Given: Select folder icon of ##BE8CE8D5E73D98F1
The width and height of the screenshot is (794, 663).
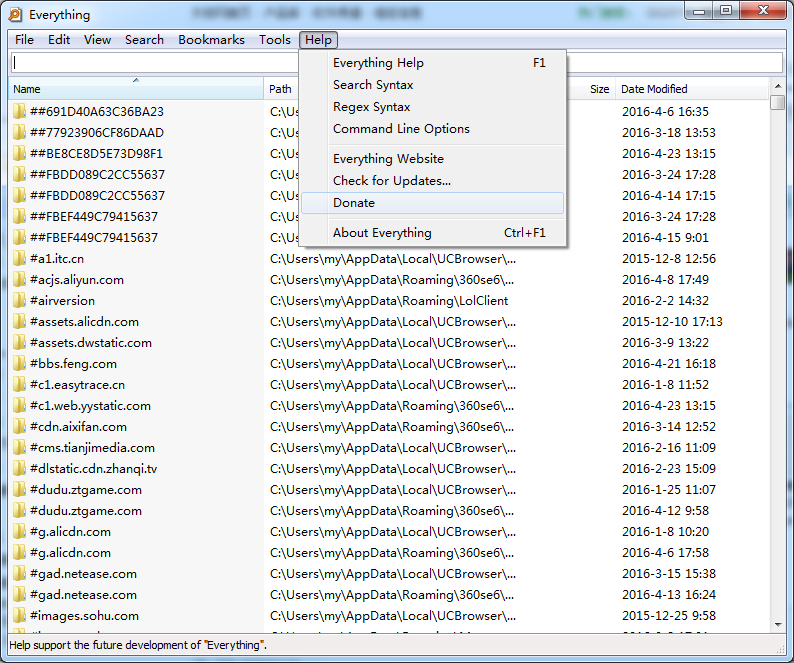Looking at the screenshot, I should click(19, 153).
